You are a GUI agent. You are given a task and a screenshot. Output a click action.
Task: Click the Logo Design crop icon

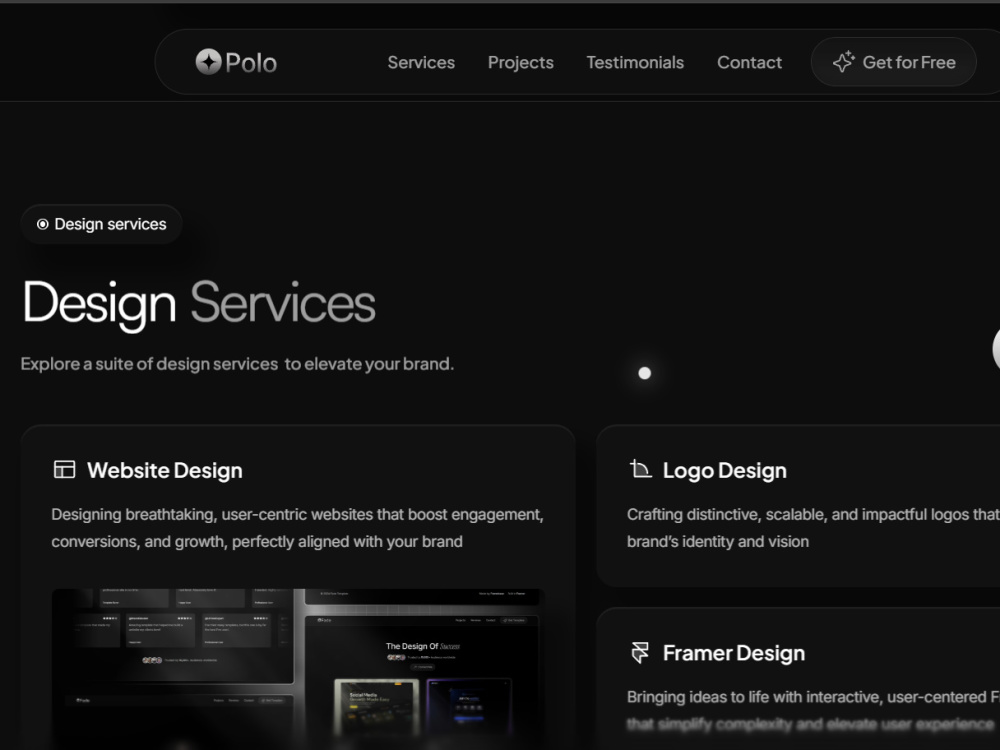pyautogui.click(x=640, y=469)
